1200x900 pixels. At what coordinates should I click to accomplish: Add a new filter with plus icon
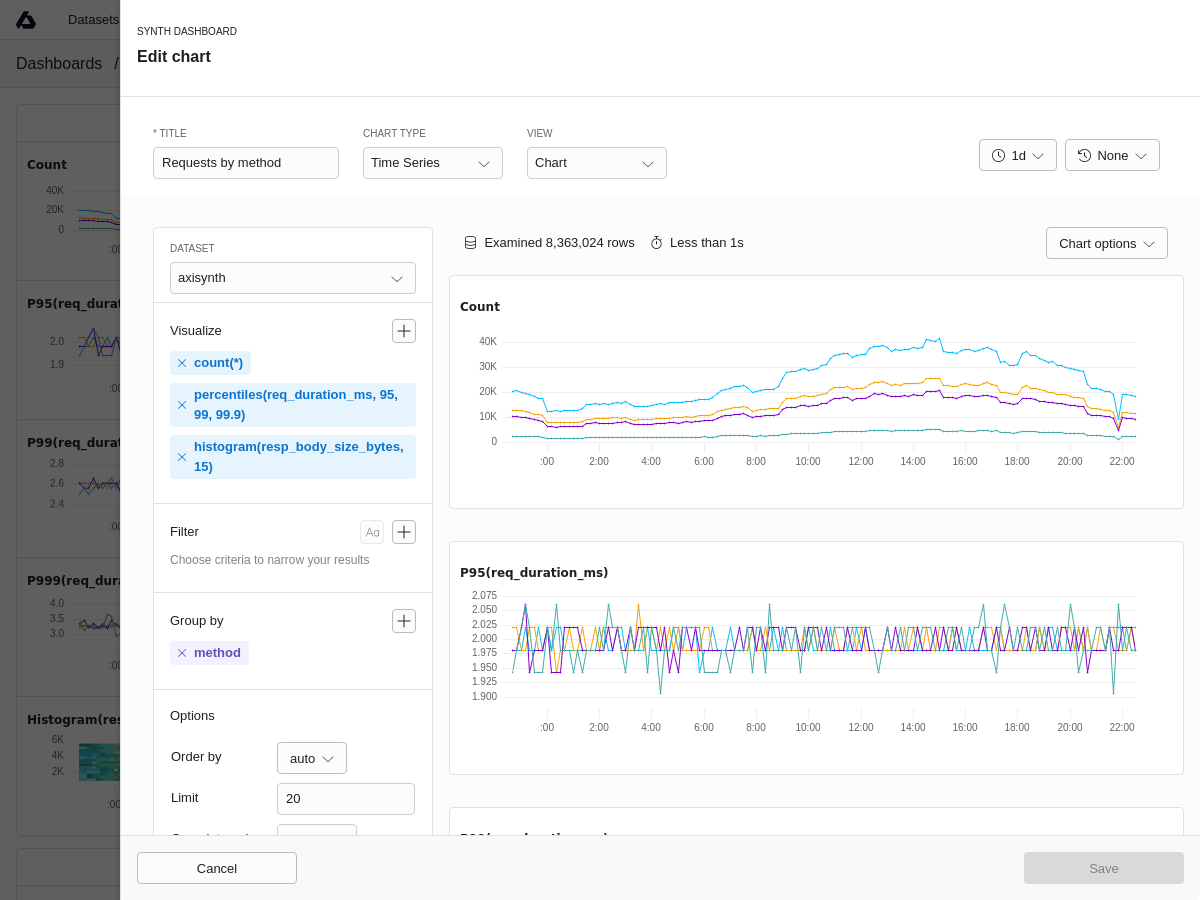404,532
